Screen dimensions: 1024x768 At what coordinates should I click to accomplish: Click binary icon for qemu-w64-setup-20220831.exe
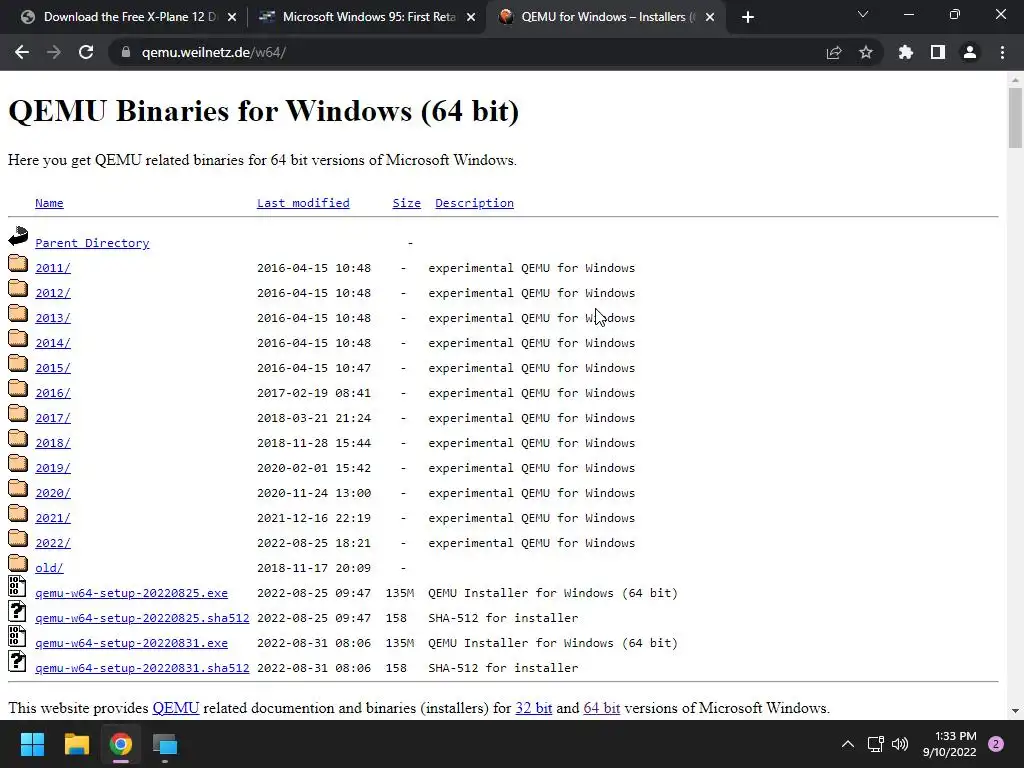[x=18, y=636]
